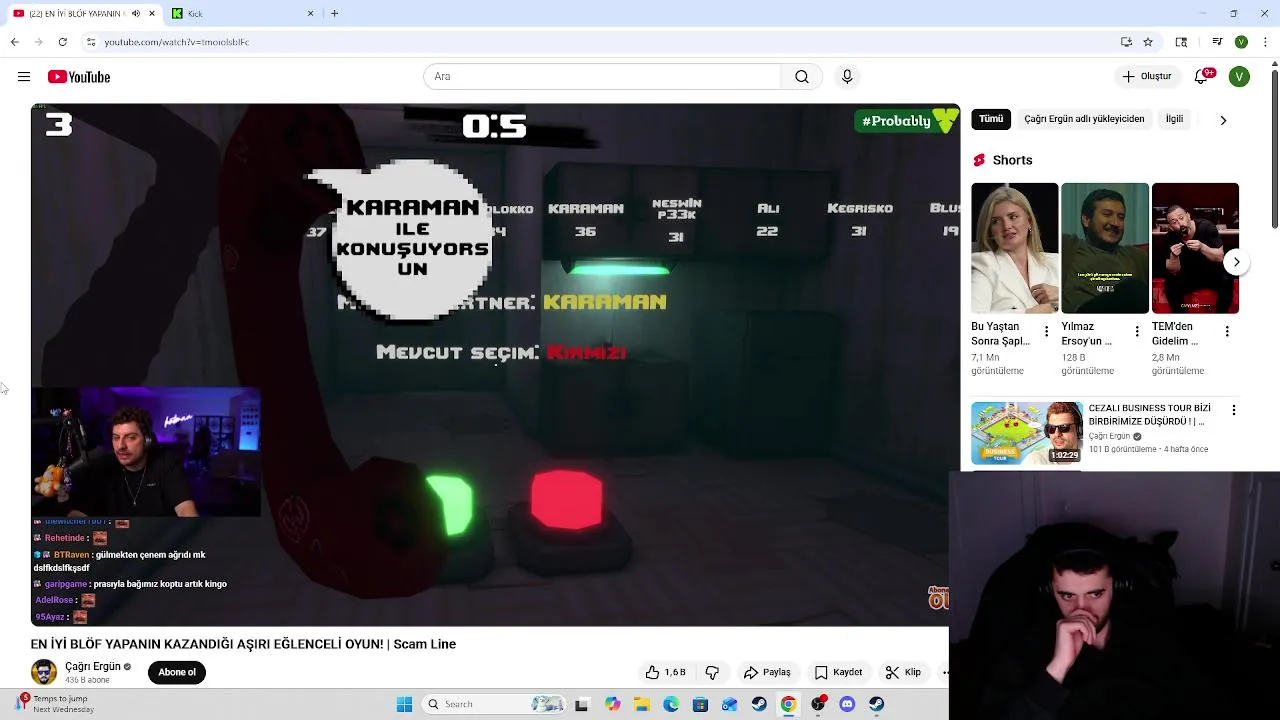Select the 'İlgili' filter chip
Image resolution: width=1280 pixels, height=720 pixels.
[x=1174, y=119]
